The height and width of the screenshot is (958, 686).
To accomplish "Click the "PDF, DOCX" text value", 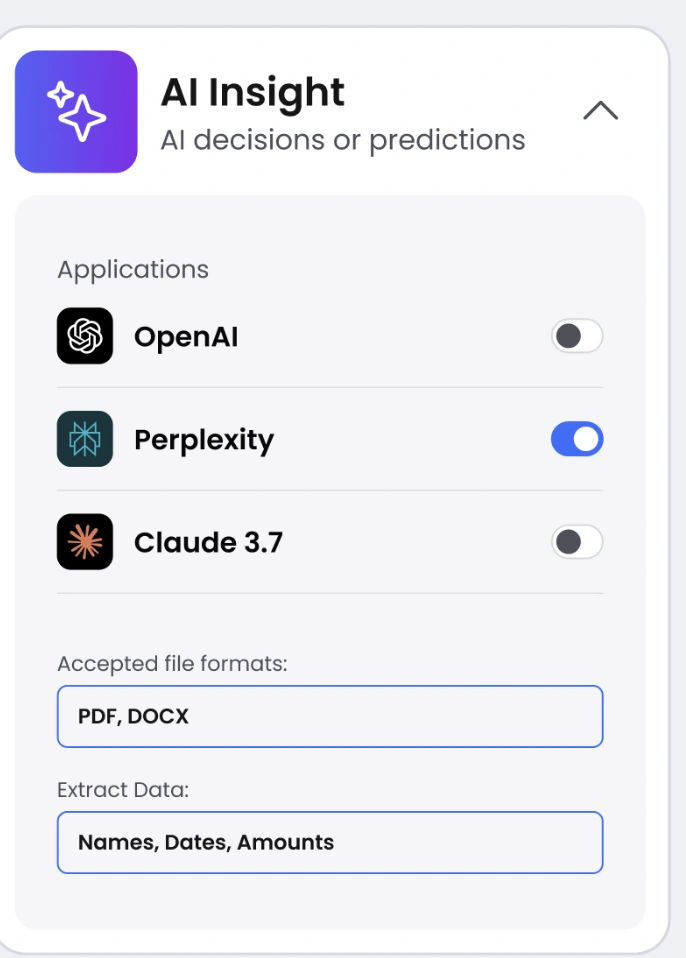I will [x=133, y=717].
